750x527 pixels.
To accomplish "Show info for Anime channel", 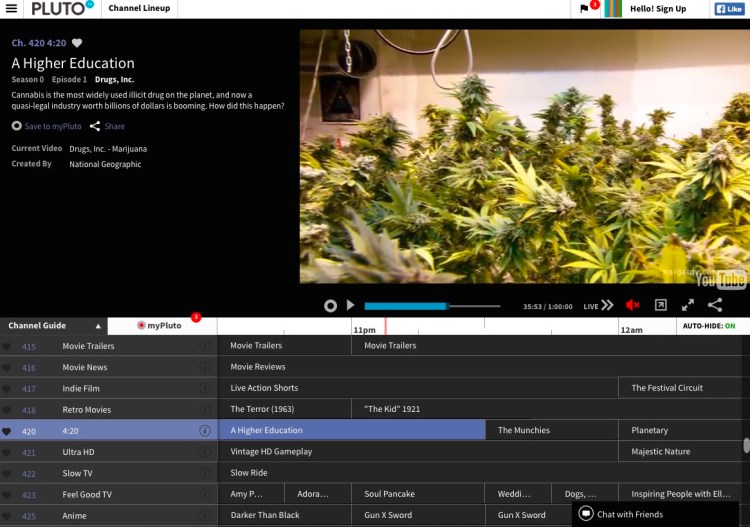I will [x=205, y=516].
